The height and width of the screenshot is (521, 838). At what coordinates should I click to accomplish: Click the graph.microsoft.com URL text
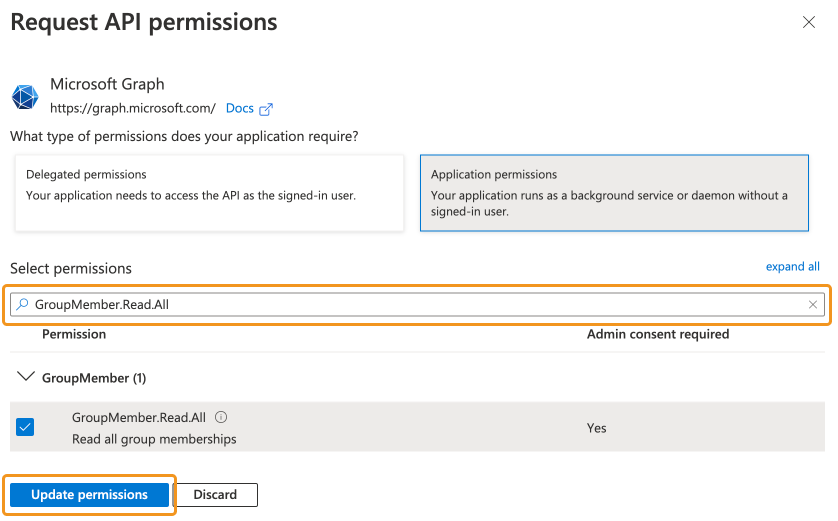[x=133, y=108]
